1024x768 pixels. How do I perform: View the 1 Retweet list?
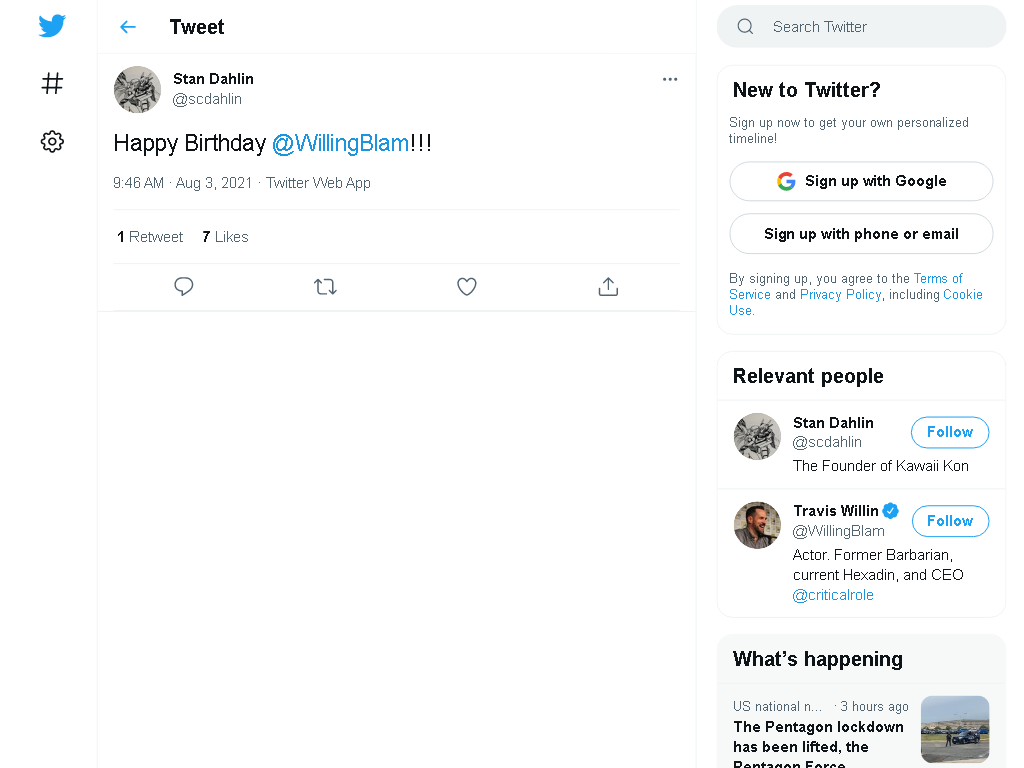[150, 236]
